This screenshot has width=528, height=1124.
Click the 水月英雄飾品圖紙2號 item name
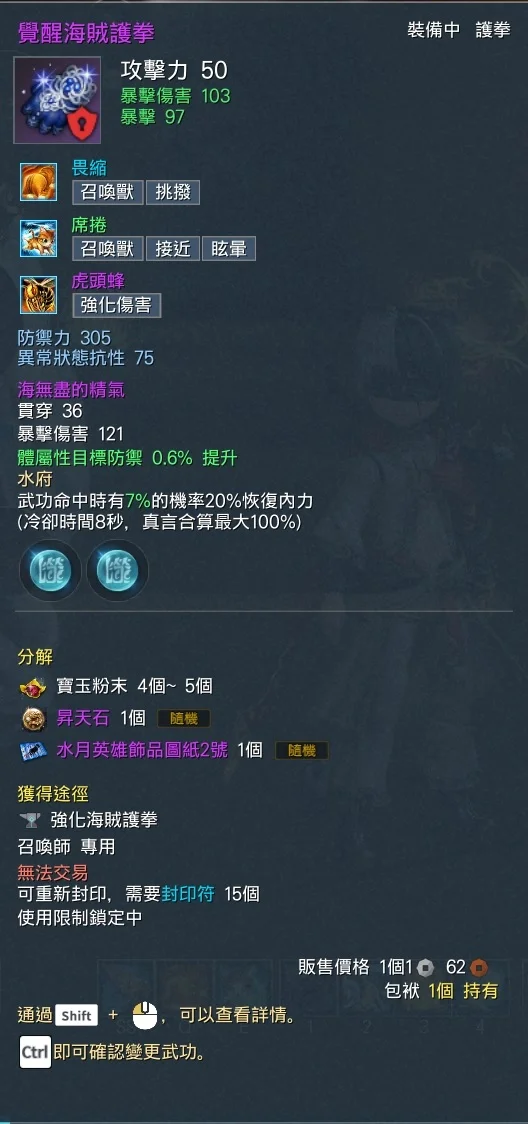[142, 751]
